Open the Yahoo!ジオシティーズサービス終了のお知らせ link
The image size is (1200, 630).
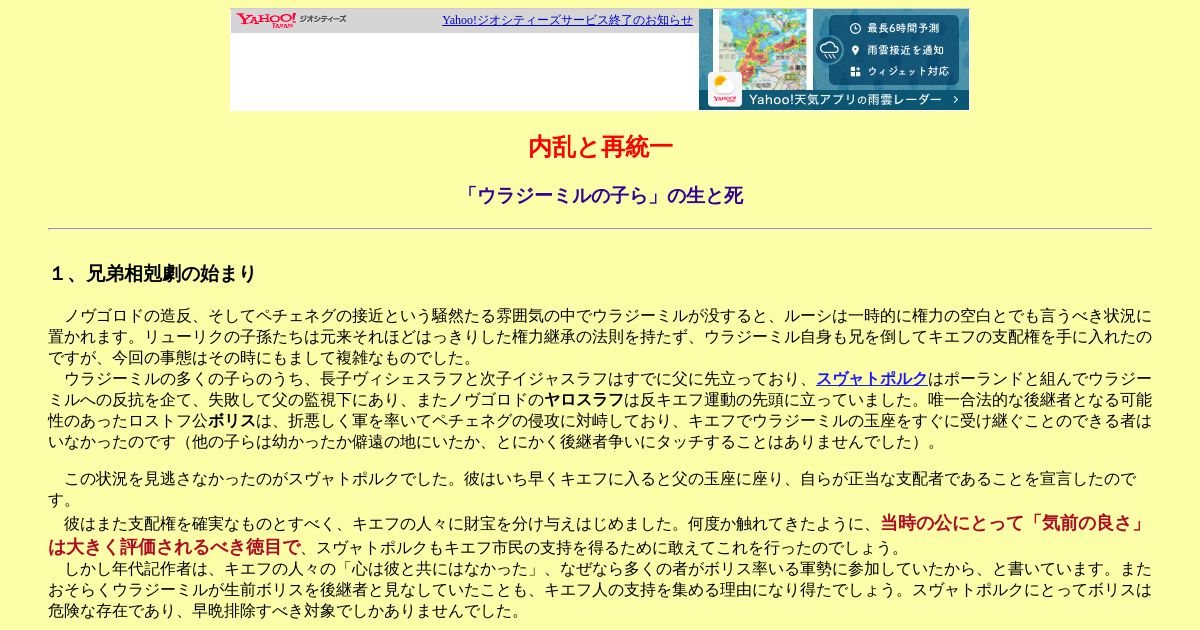click(567, 20)
